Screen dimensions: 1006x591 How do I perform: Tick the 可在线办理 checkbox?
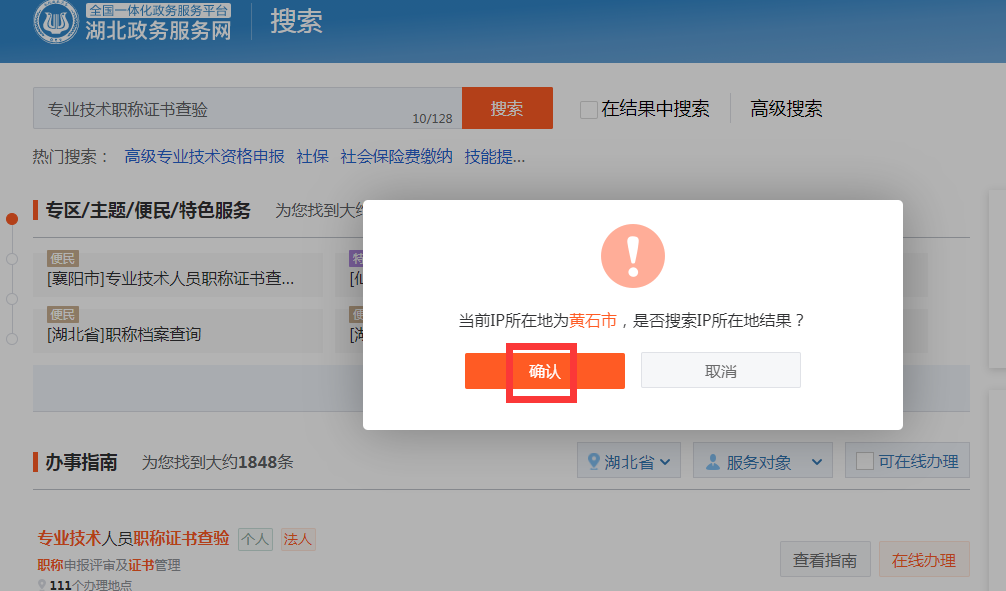pyautogui.click(x=865, y=461)
